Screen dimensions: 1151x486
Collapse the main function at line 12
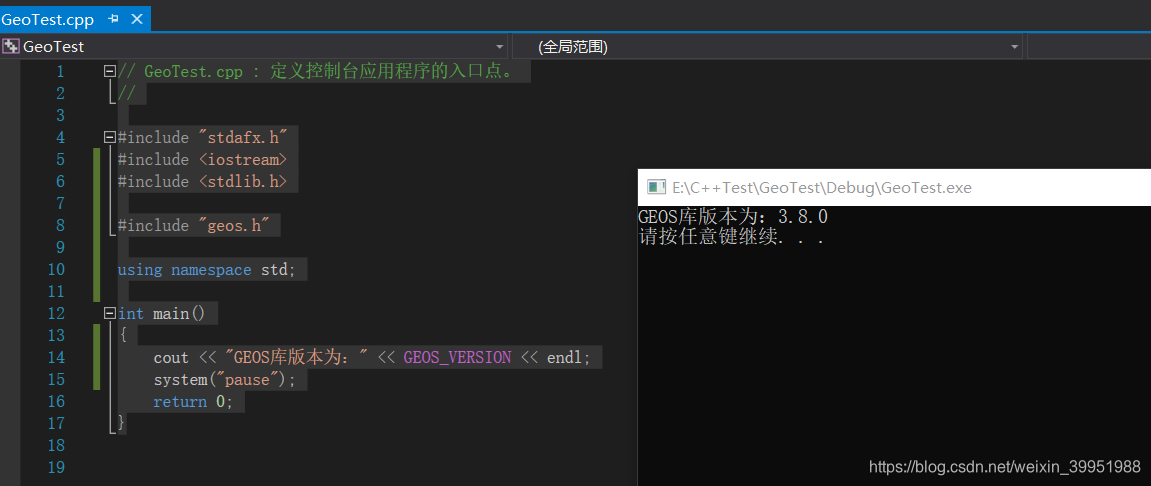click(x=110, y=313)
